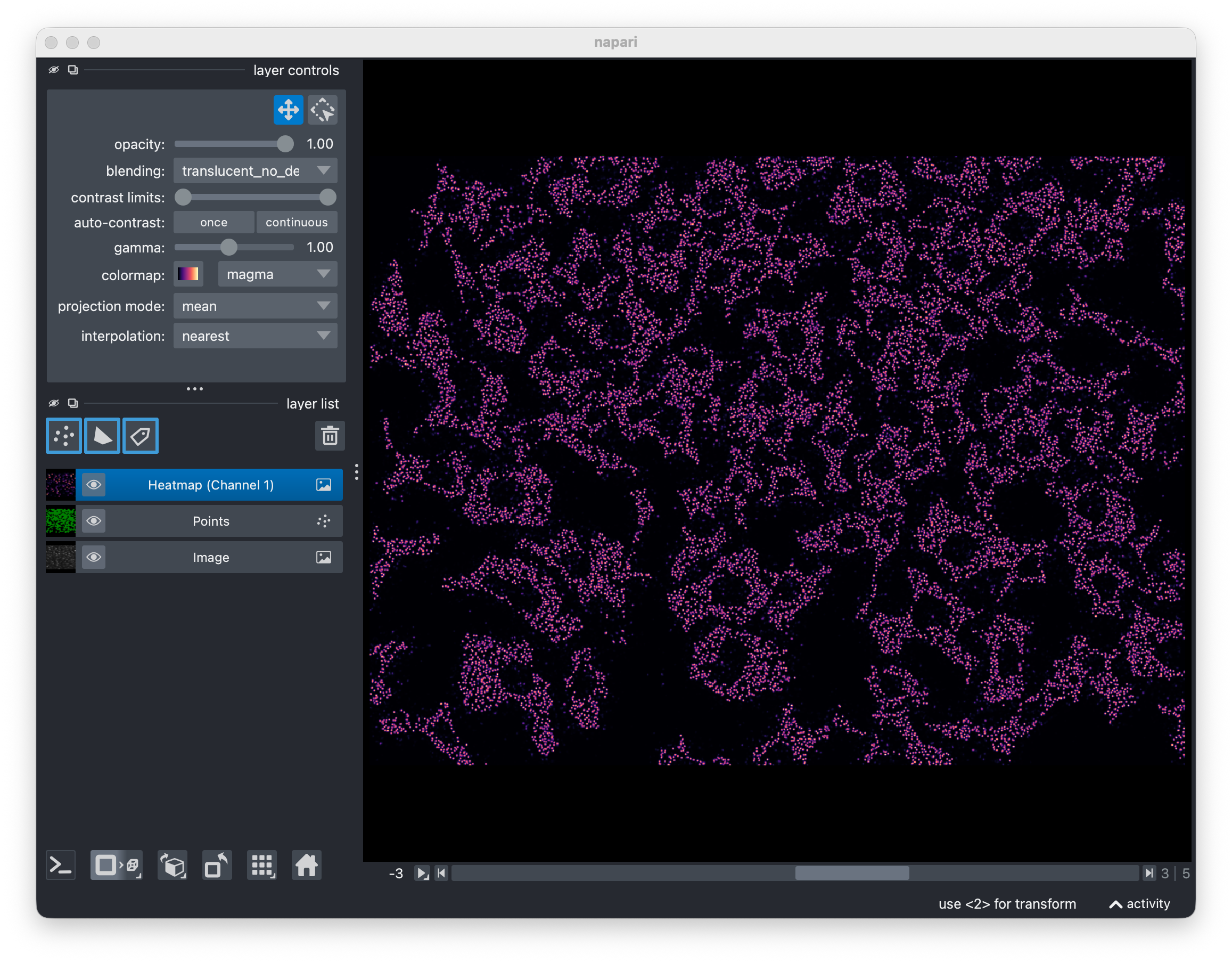Click contrast limits upper handle
Screen dimensions: 1232x963
pos(328,197)
